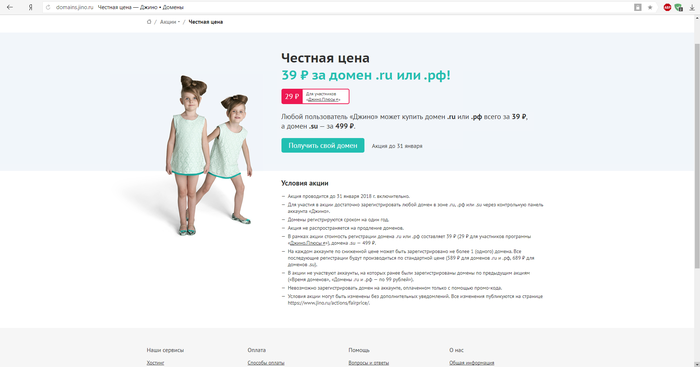Viewport: 700px width, 367px height.
Task: Click the scrollbar up arrow
Action: pos(697,18)
